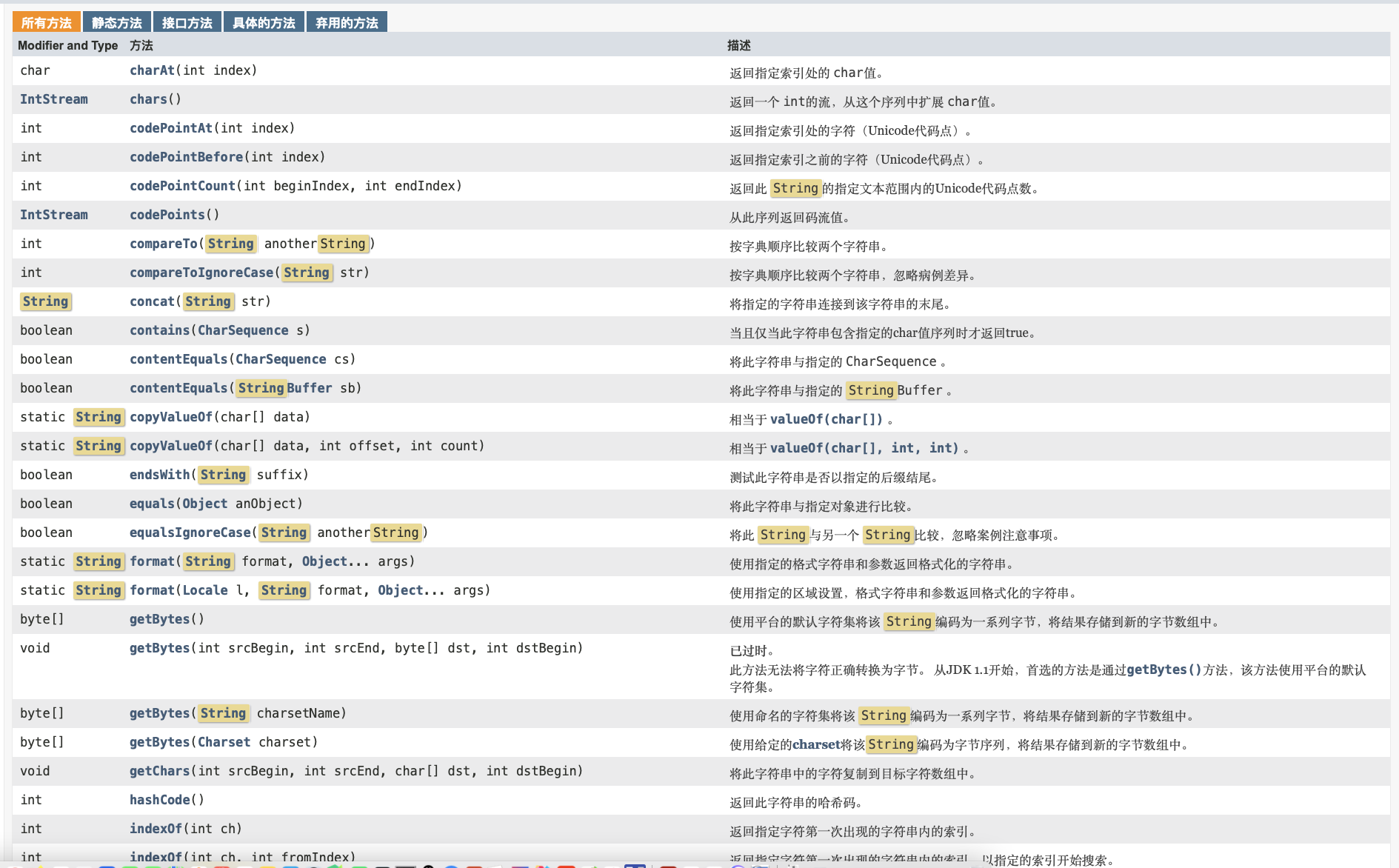The image size is (1399, 868).
Task: Open the charAt method link
Action: (152, 70)
